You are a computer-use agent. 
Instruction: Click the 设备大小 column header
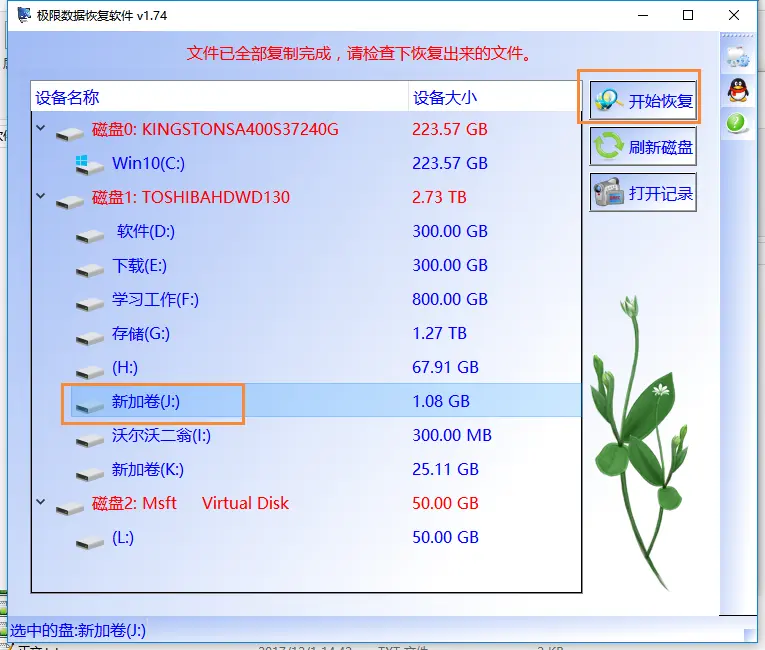tap(494, 97)
